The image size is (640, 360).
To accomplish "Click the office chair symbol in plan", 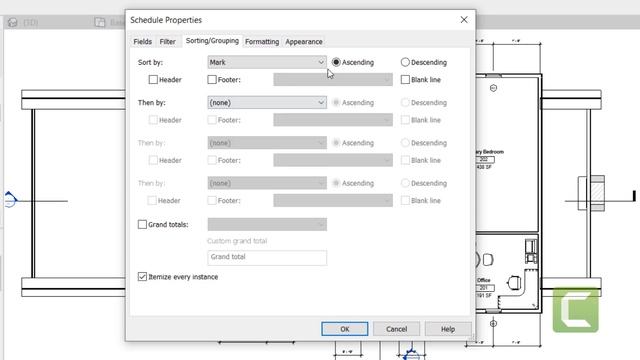I will click(x=514, y=282).
